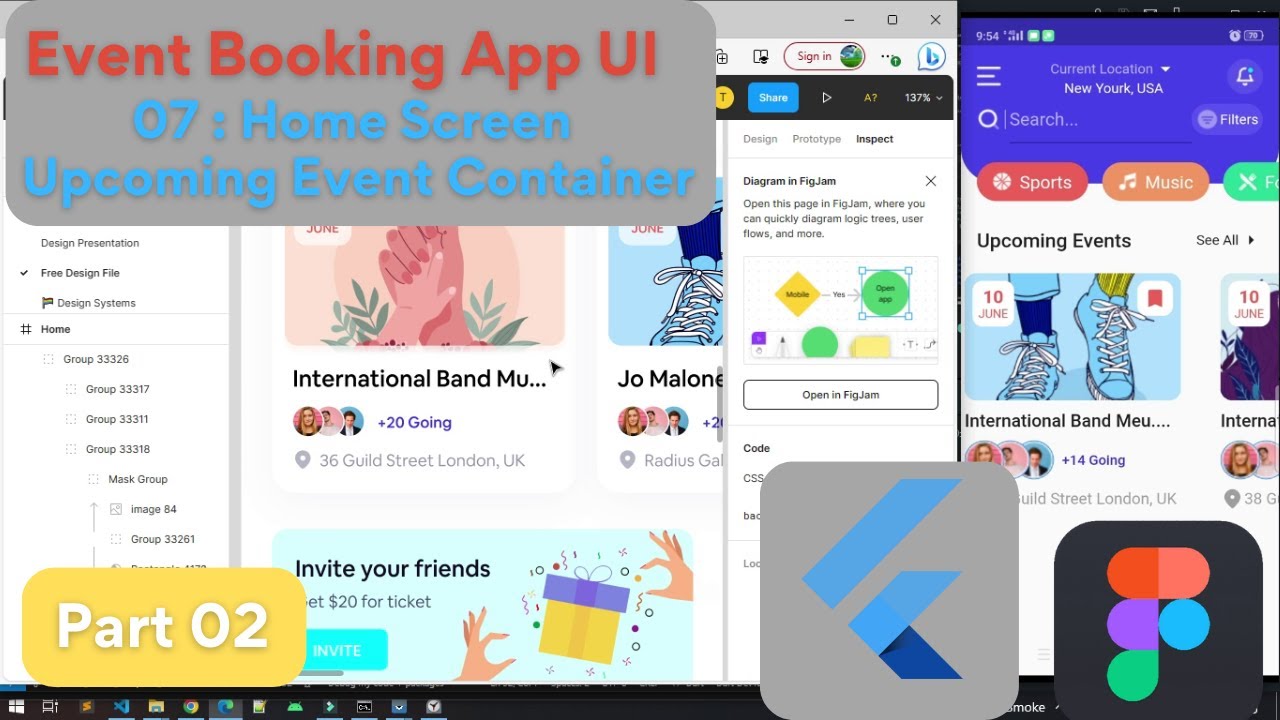This screenshot has height=720, width=1280.
Task: Open Visual Studio Code from taskbar
Action: (121, 706)
